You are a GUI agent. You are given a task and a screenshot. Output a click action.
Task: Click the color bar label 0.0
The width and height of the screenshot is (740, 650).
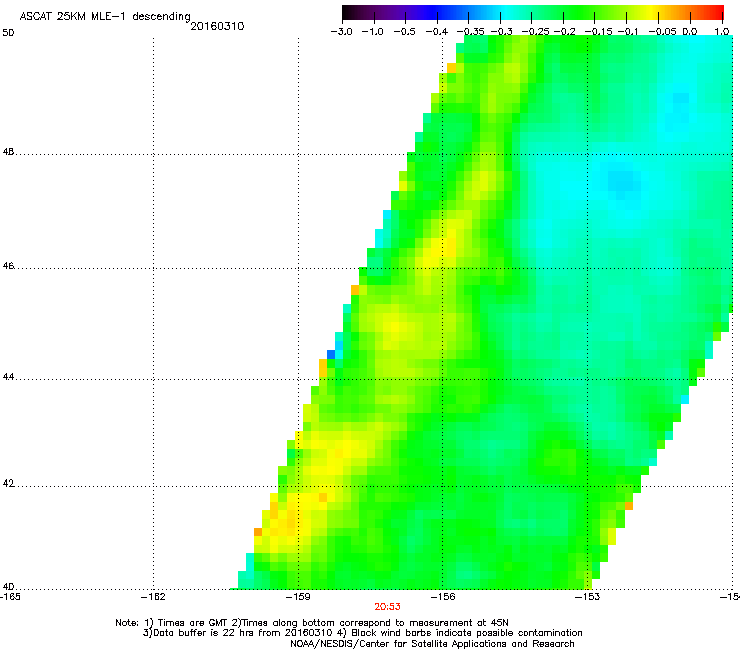690,32
